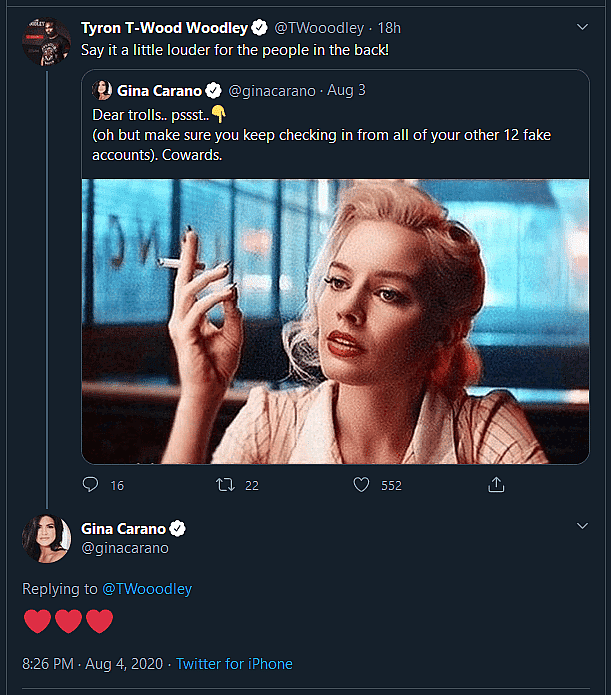Open the @TWooodley mention link in reply
611x695 pixels.
[147, 589]
